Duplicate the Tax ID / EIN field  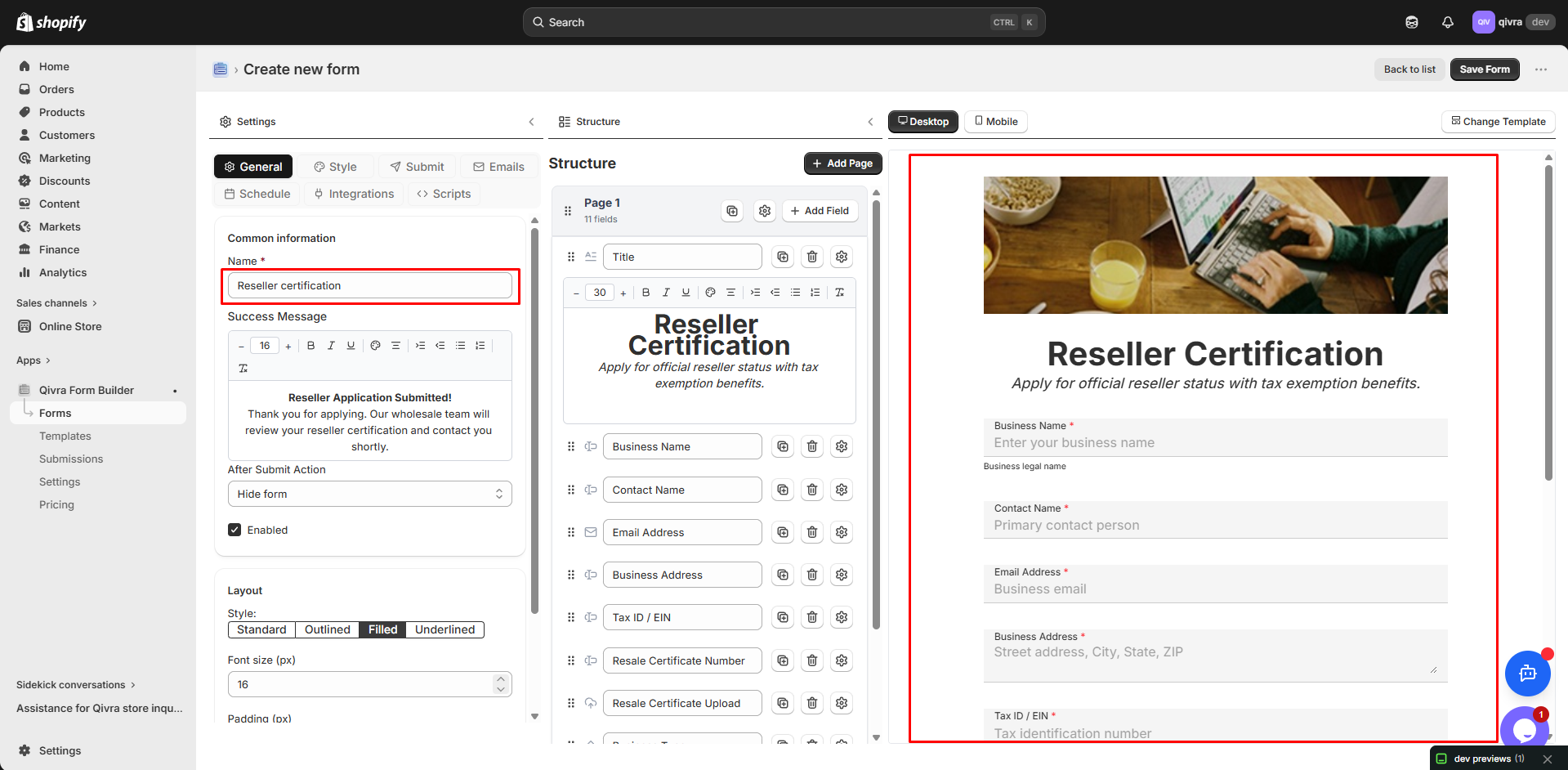pyautogui.click(x=783, y=617)
